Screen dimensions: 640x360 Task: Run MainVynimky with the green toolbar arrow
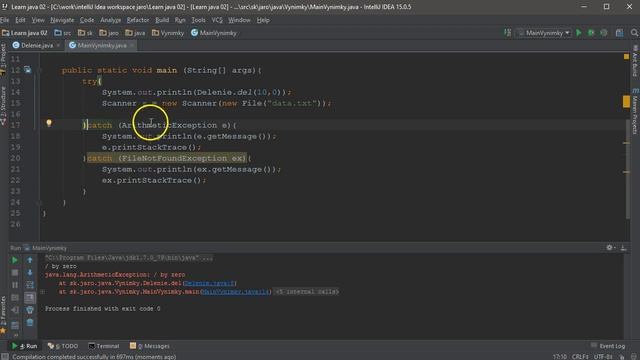pos(578,33)
